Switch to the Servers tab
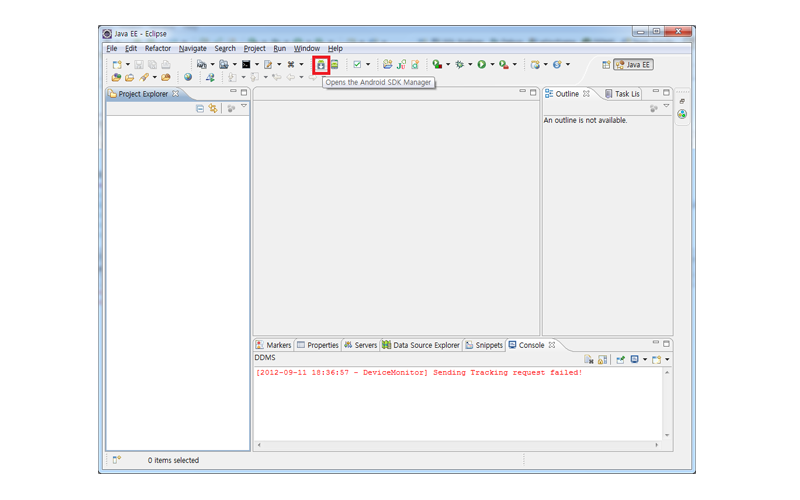The width and height of the screenshot is (800, 500). (360, 345)
